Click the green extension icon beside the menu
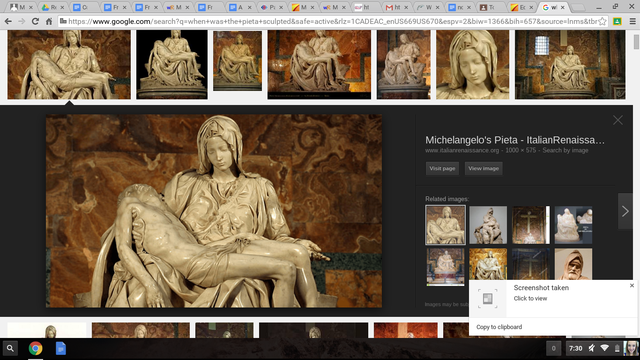 [x=617, y=21]
